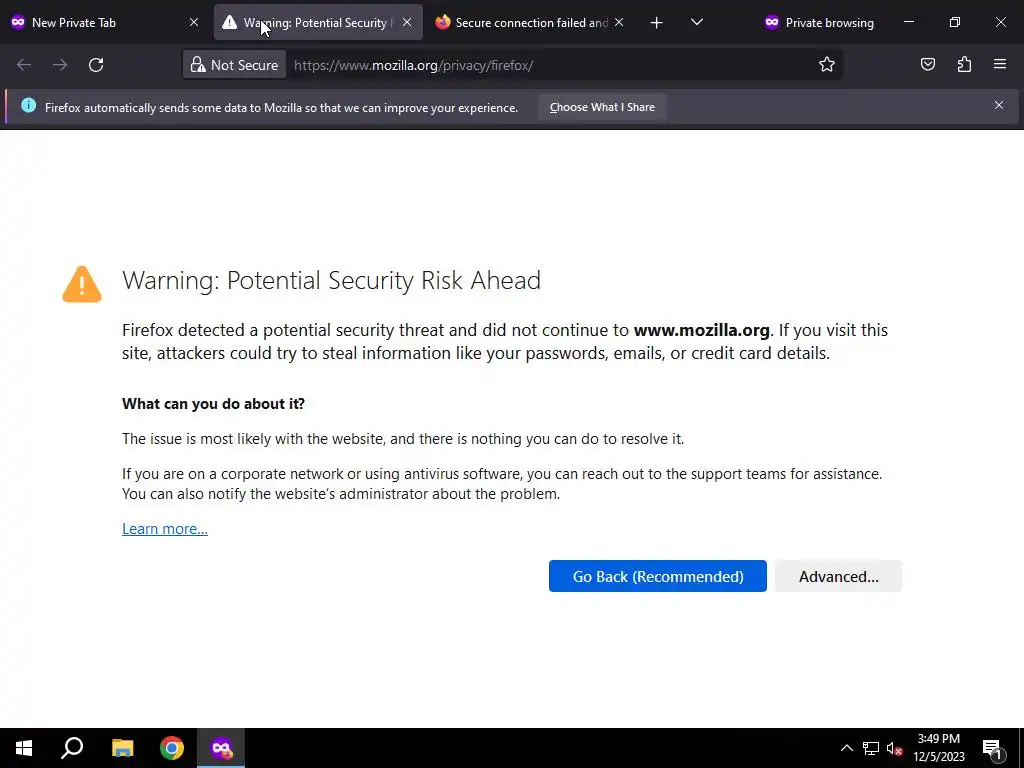This screenshot has height=768, width=1024.
Task: Close the New Private Tab
Action: (x=194, y=23)
